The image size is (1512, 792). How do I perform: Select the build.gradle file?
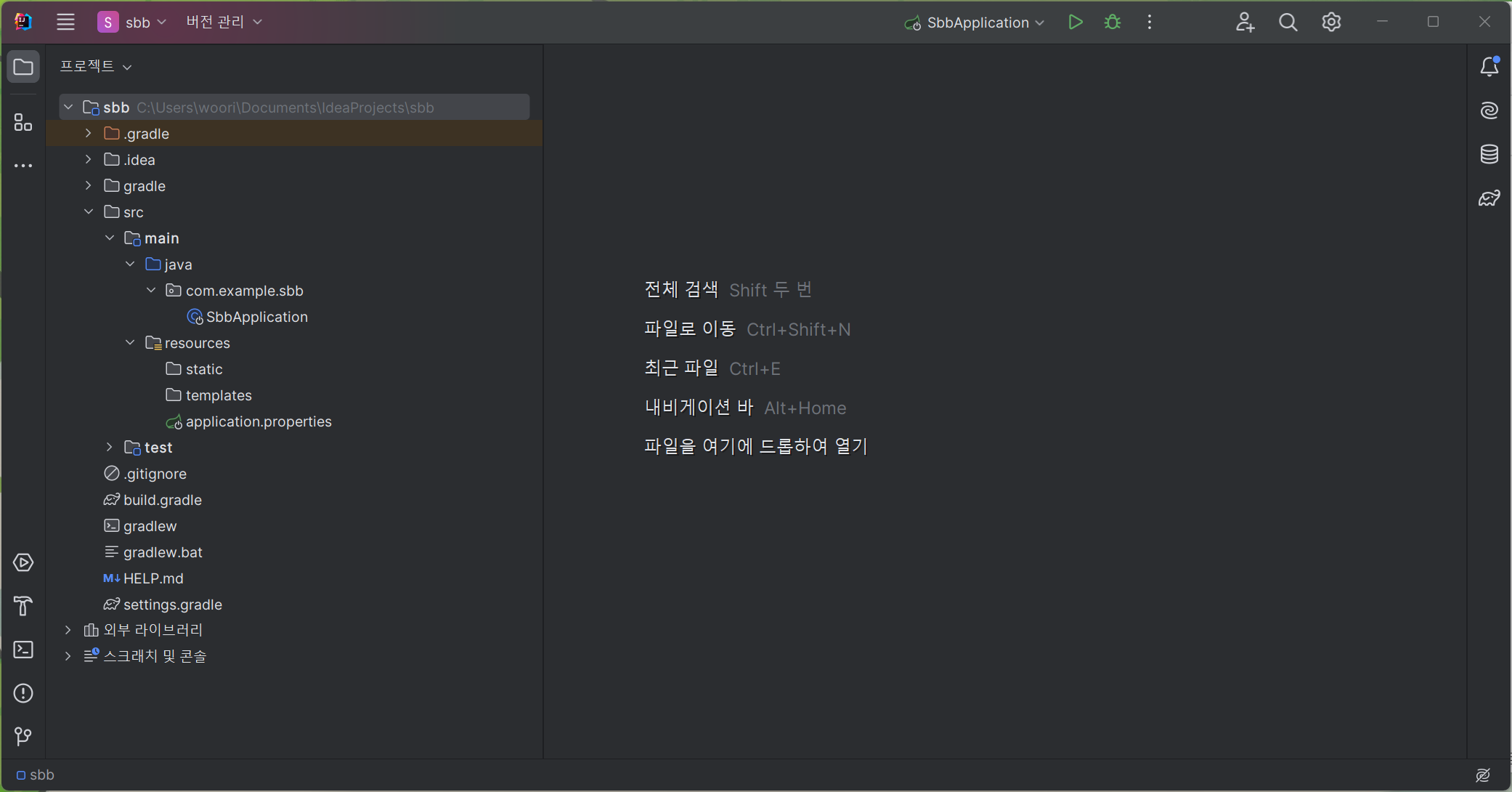[x=162, y=500]
